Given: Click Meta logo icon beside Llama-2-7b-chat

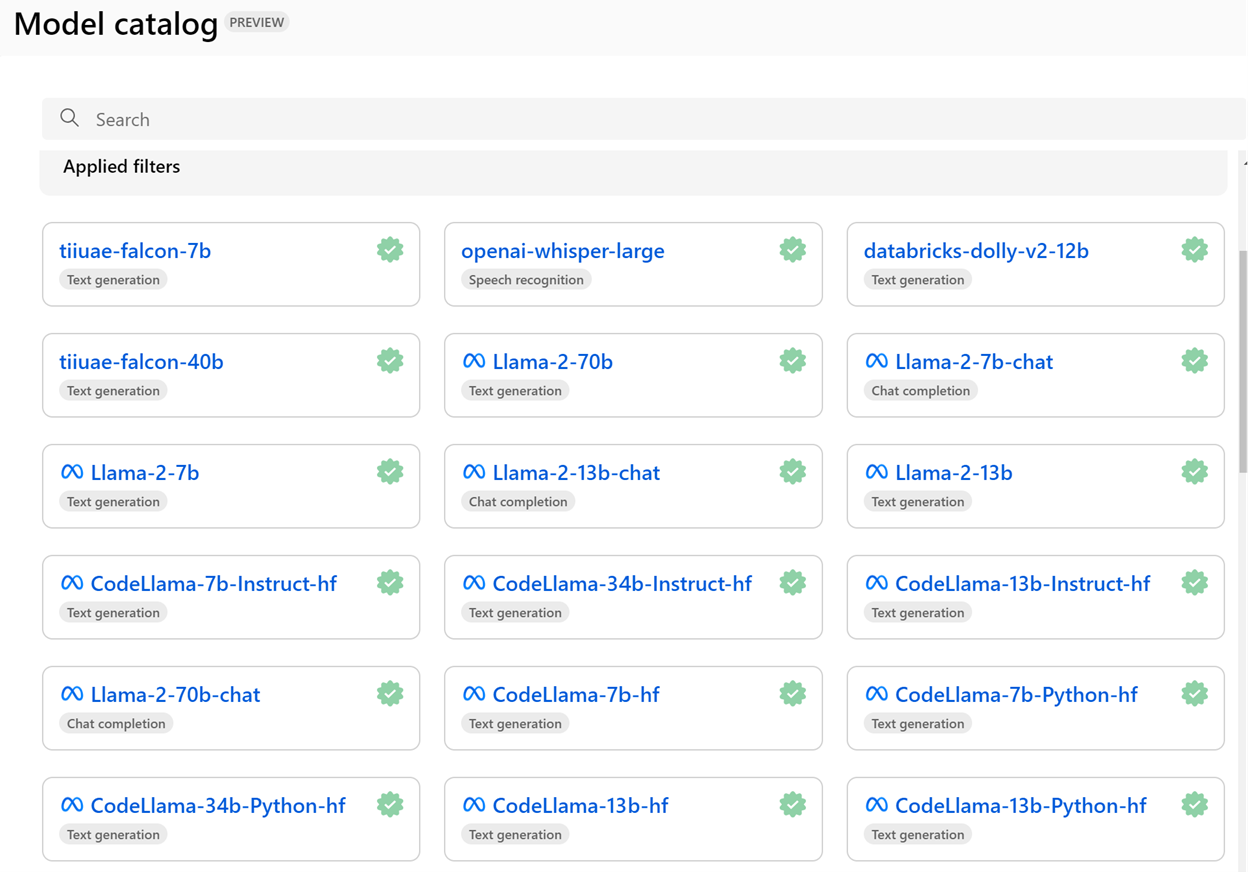Looking at the screenshot, I should coord(876,361).
